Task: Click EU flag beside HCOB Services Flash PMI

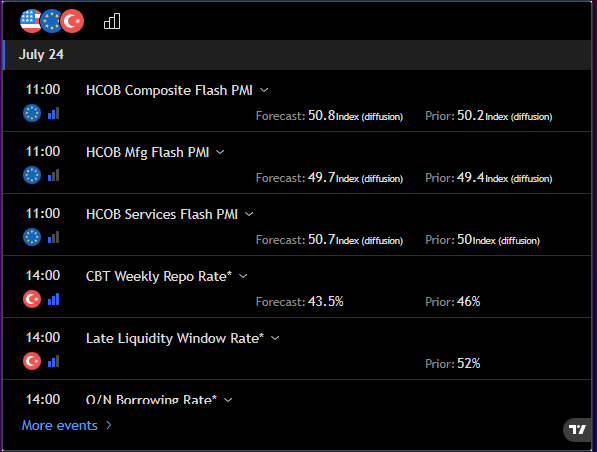Action: point(32,237)
